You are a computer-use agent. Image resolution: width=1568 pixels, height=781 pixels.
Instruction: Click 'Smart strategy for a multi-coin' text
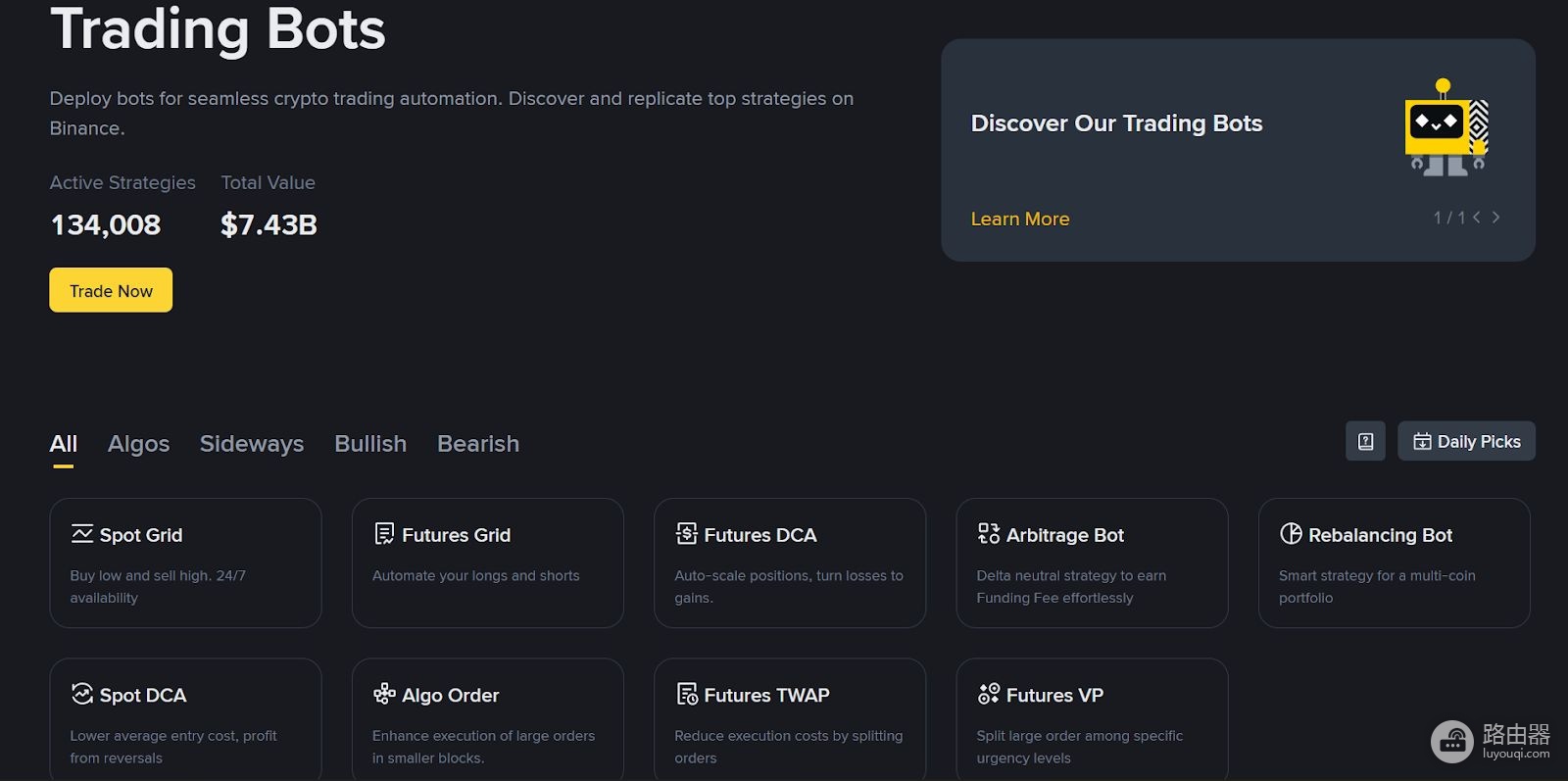coord(1377,586)
